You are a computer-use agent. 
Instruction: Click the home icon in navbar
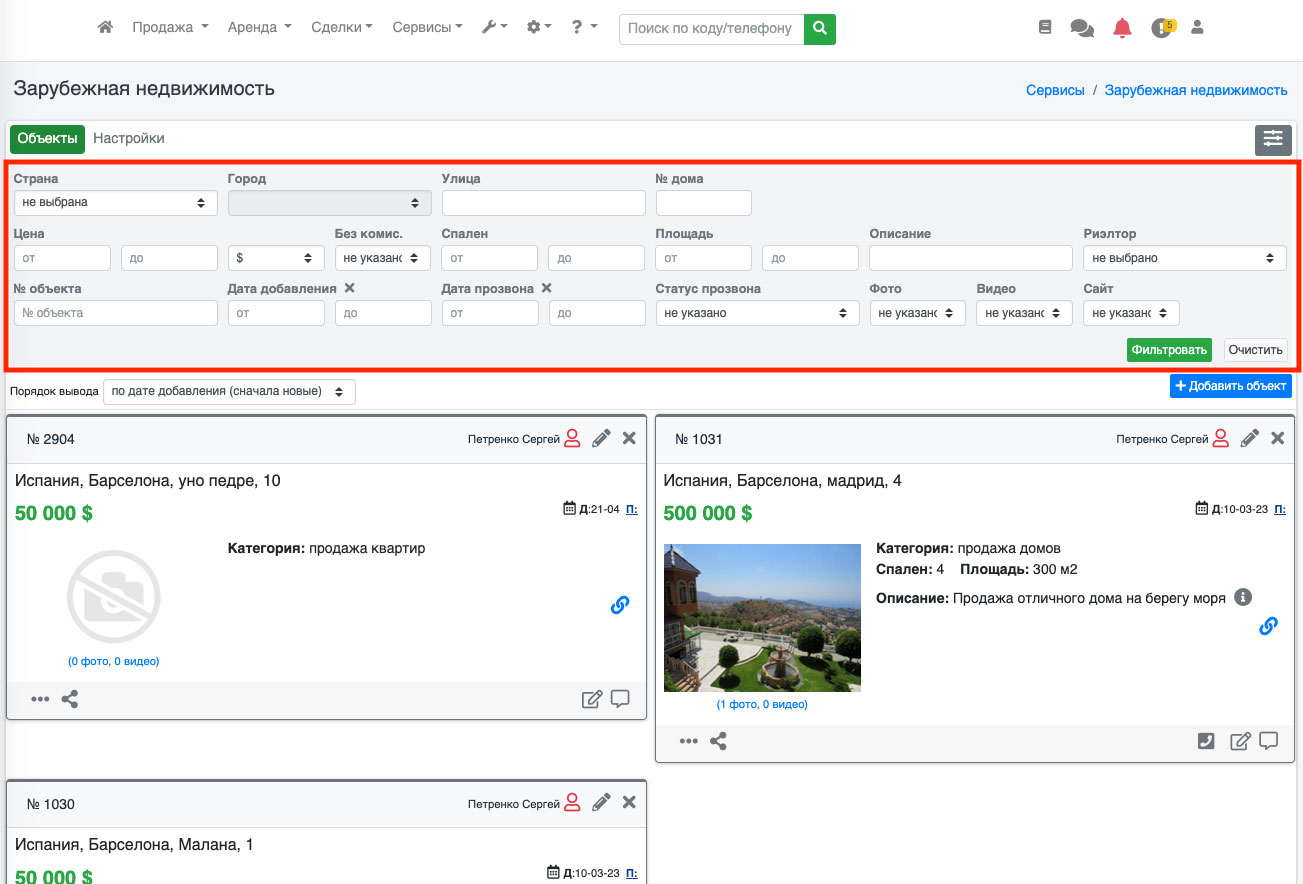[105, 28]
